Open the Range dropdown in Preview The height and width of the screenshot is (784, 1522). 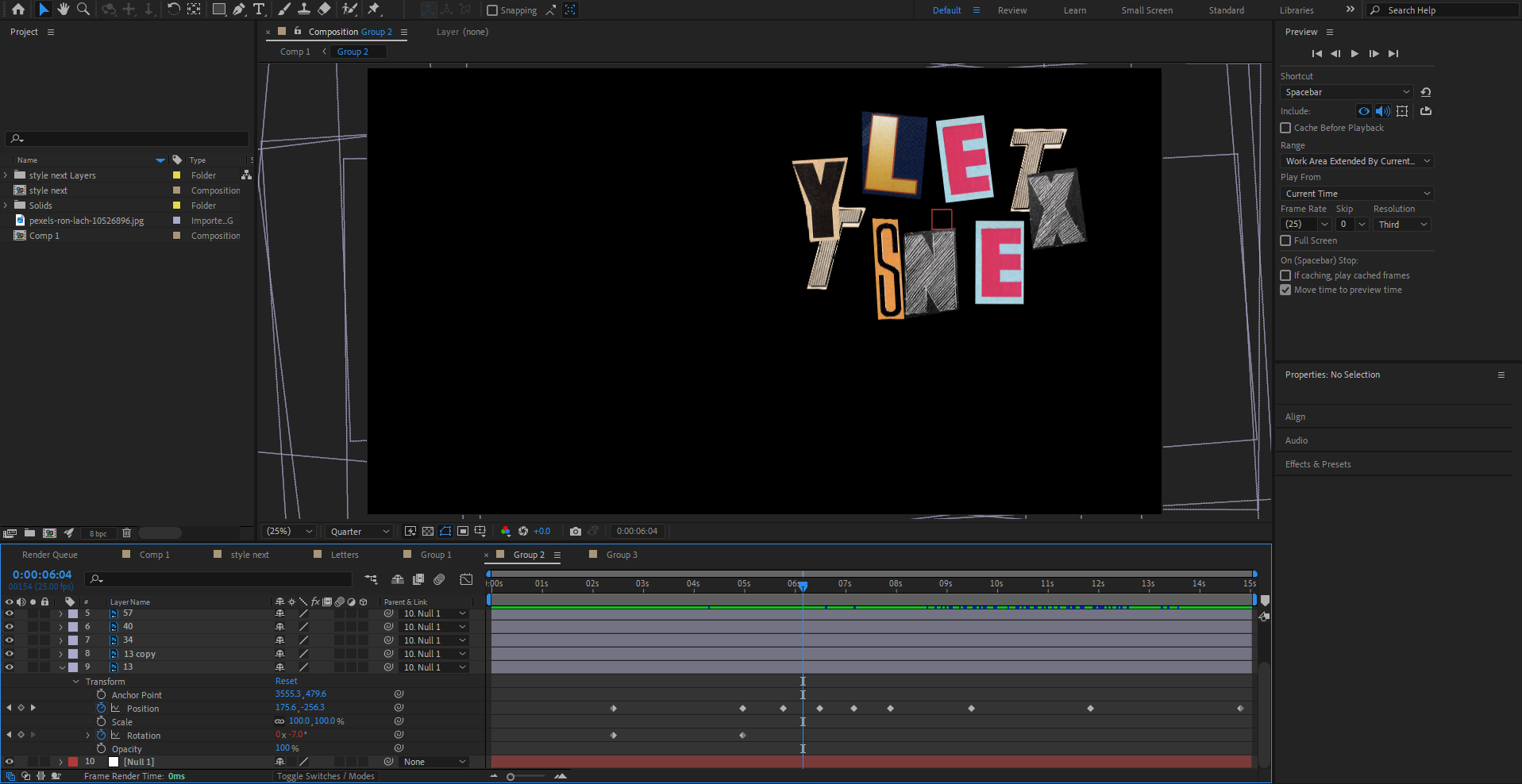point(1357,161)
